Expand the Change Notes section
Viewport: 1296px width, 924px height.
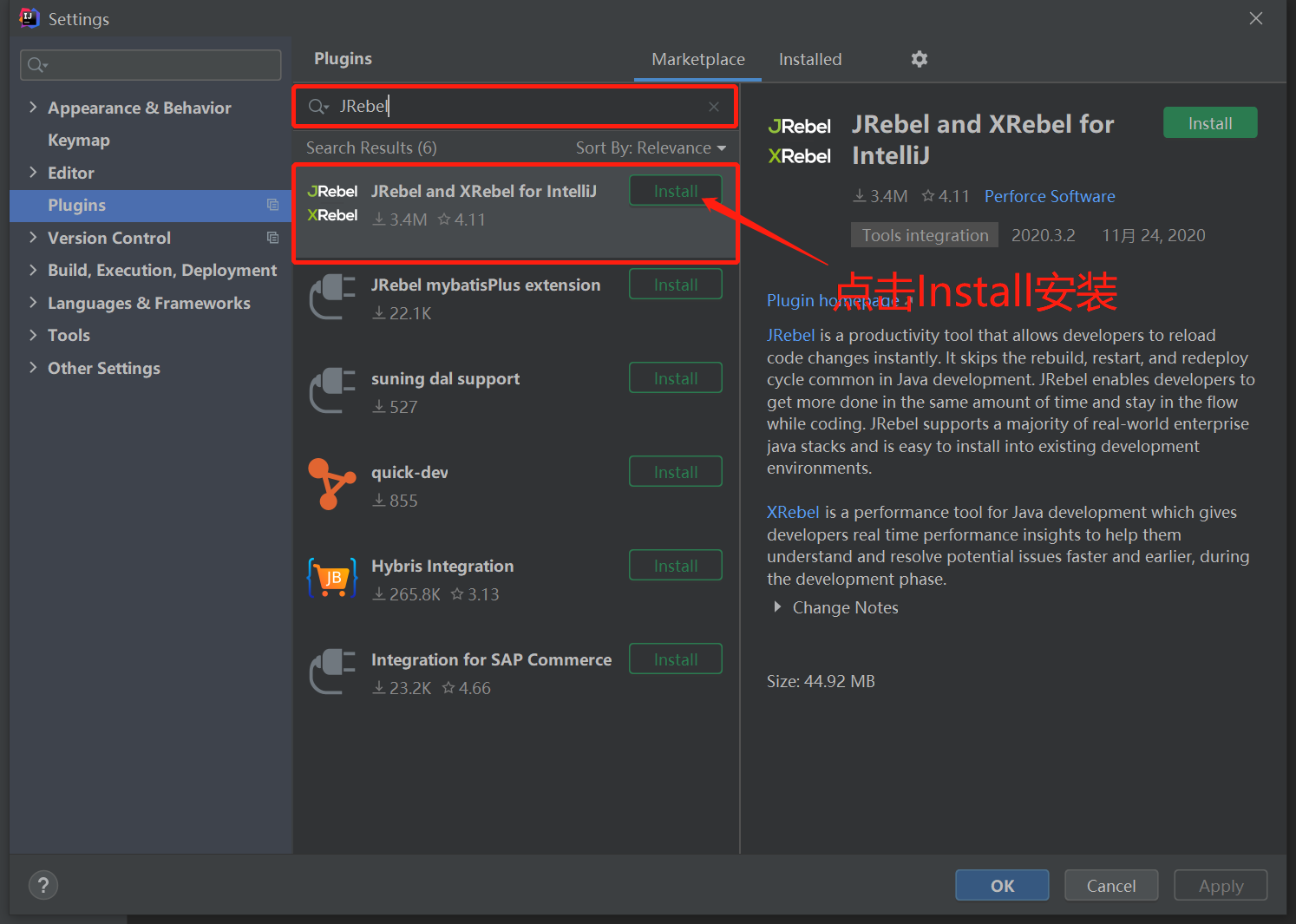click(777, 607)
